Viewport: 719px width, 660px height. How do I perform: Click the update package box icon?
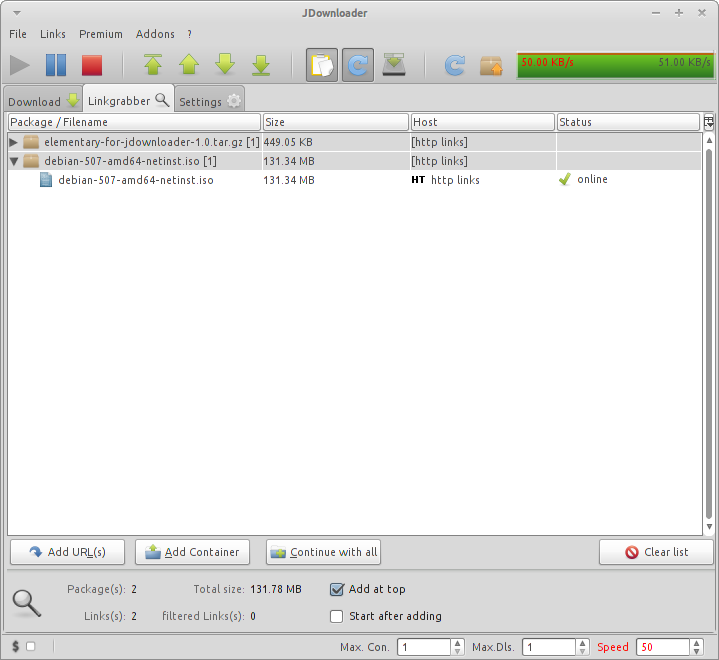(491, 66)
